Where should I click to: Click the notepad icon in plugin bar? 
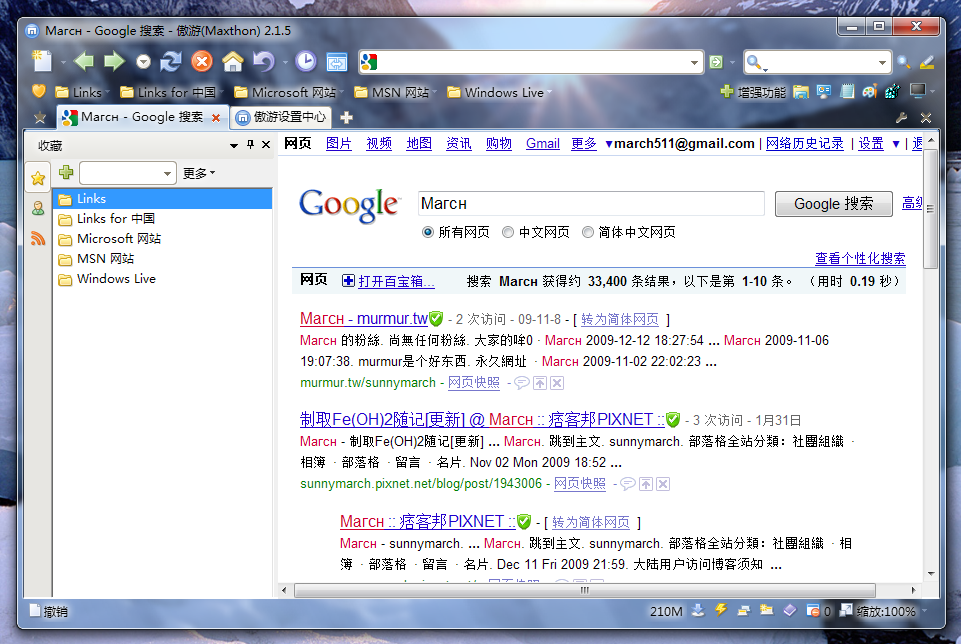tap(846, 92)
